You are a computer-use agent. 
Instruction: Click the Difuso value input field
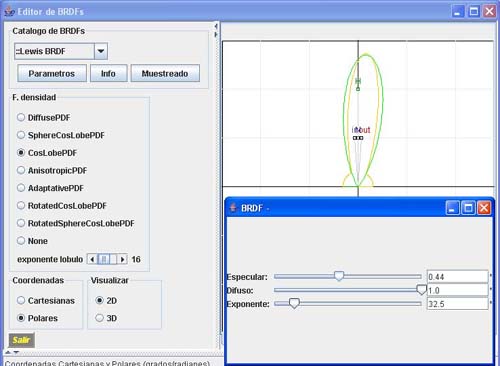[457, 290]
